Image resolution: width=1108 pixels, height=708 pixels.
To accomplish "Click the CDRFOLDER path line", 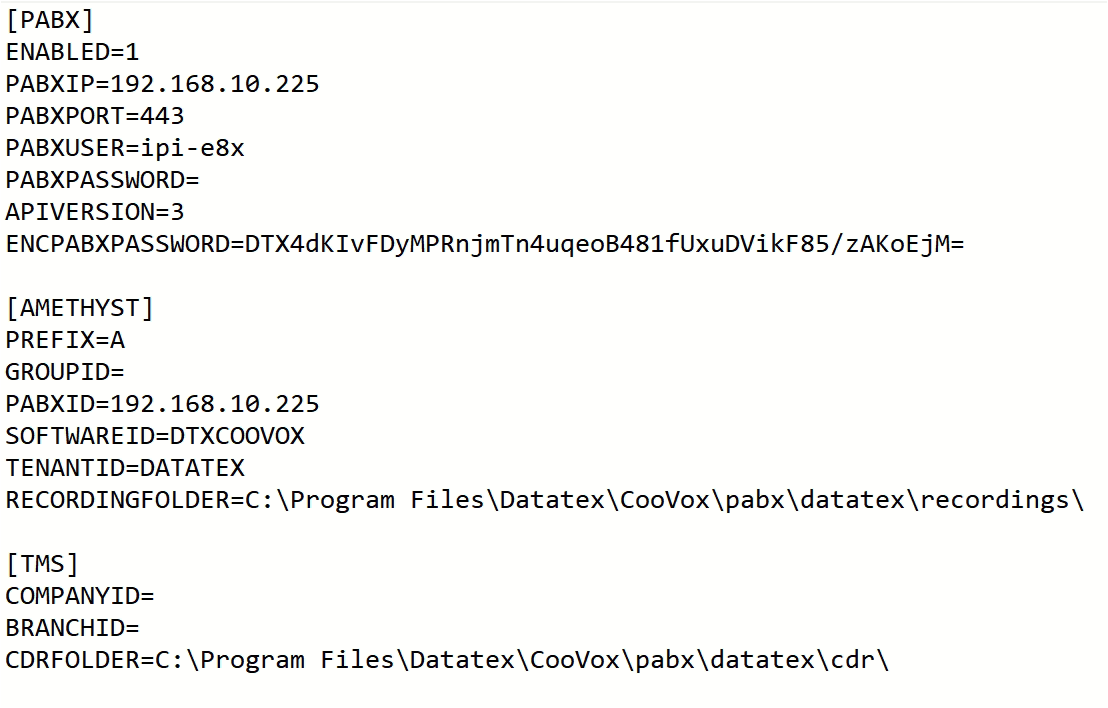I will pos(447,660).
